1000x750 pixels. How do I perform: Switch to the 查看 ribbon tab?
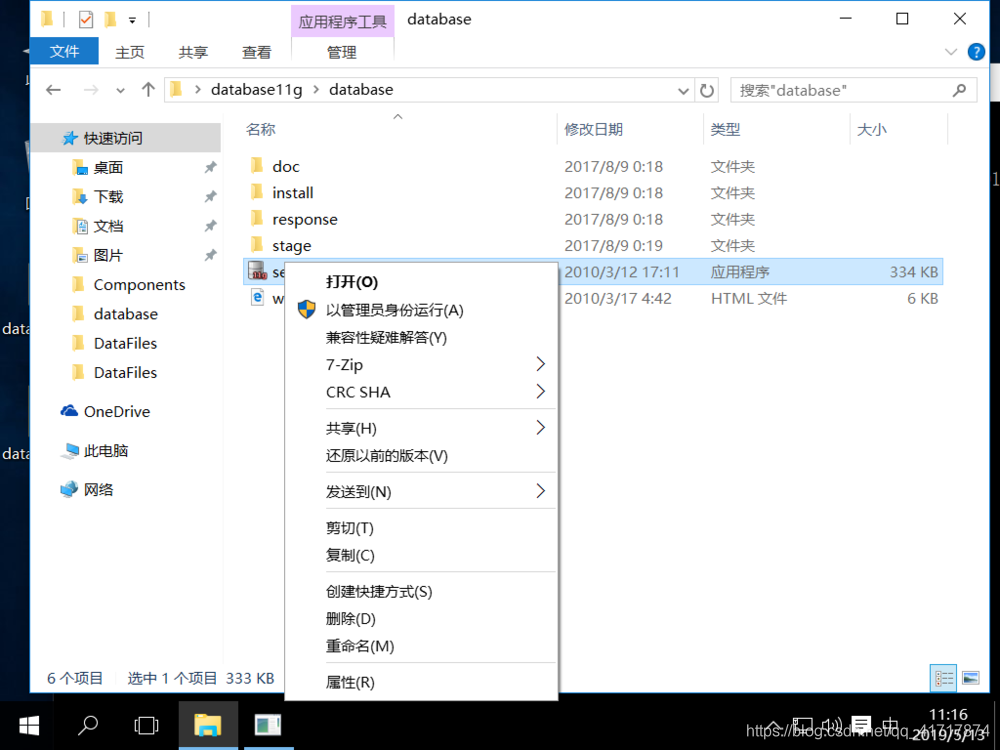(256, 52)
